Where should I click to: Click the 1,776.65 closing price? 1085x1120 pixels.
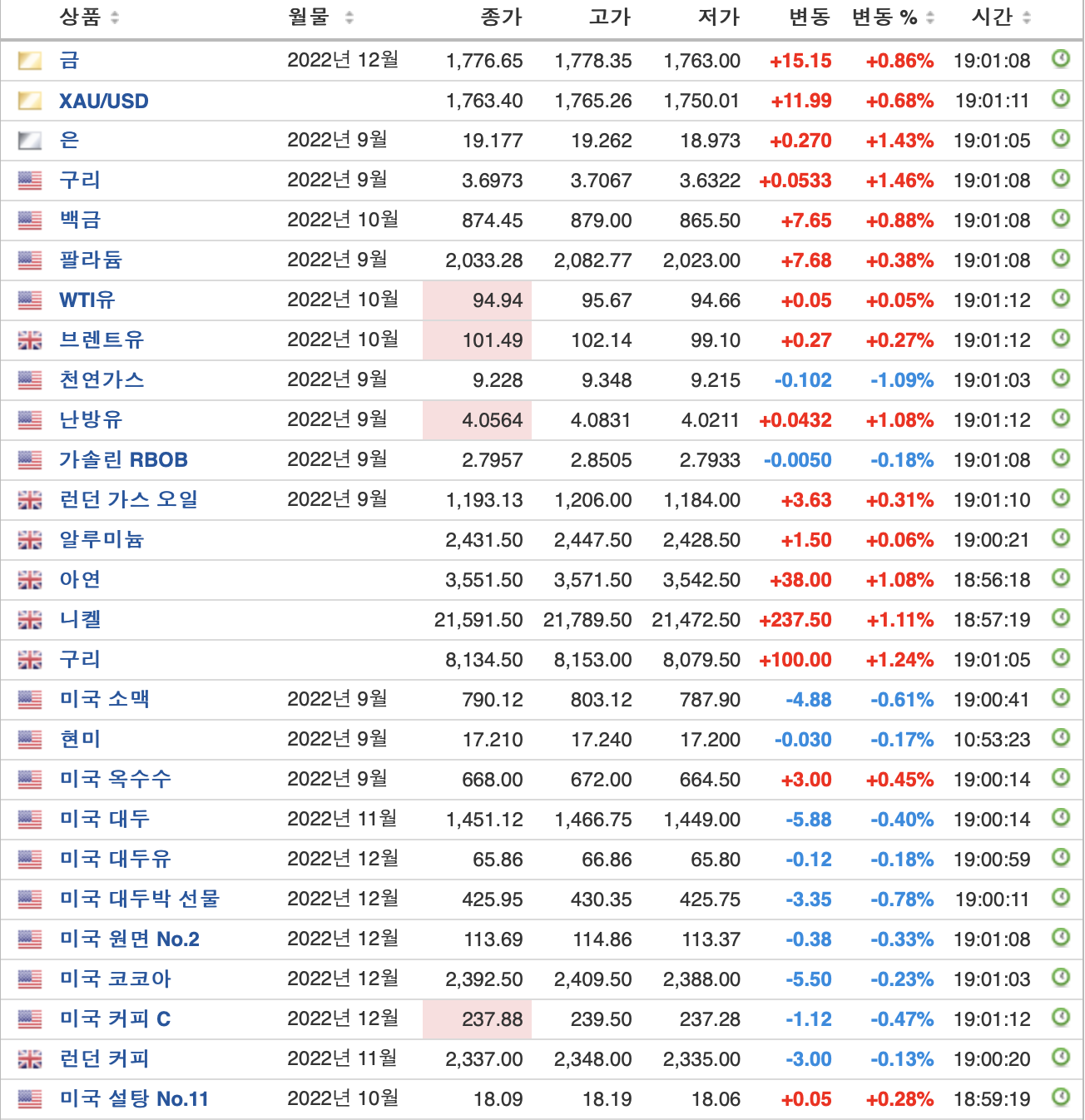tap(484, 61)
